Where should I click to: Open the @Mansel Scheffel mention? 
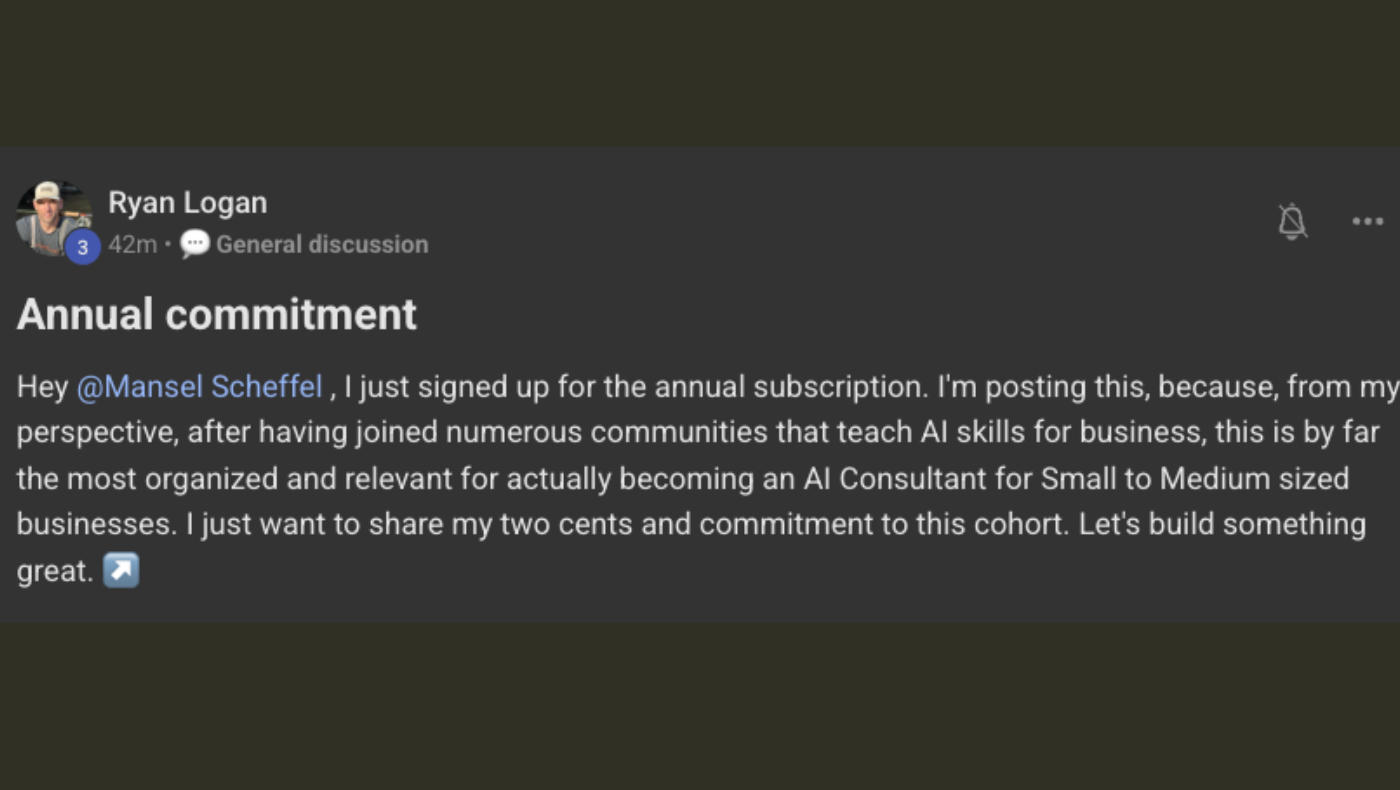(200, 387)
